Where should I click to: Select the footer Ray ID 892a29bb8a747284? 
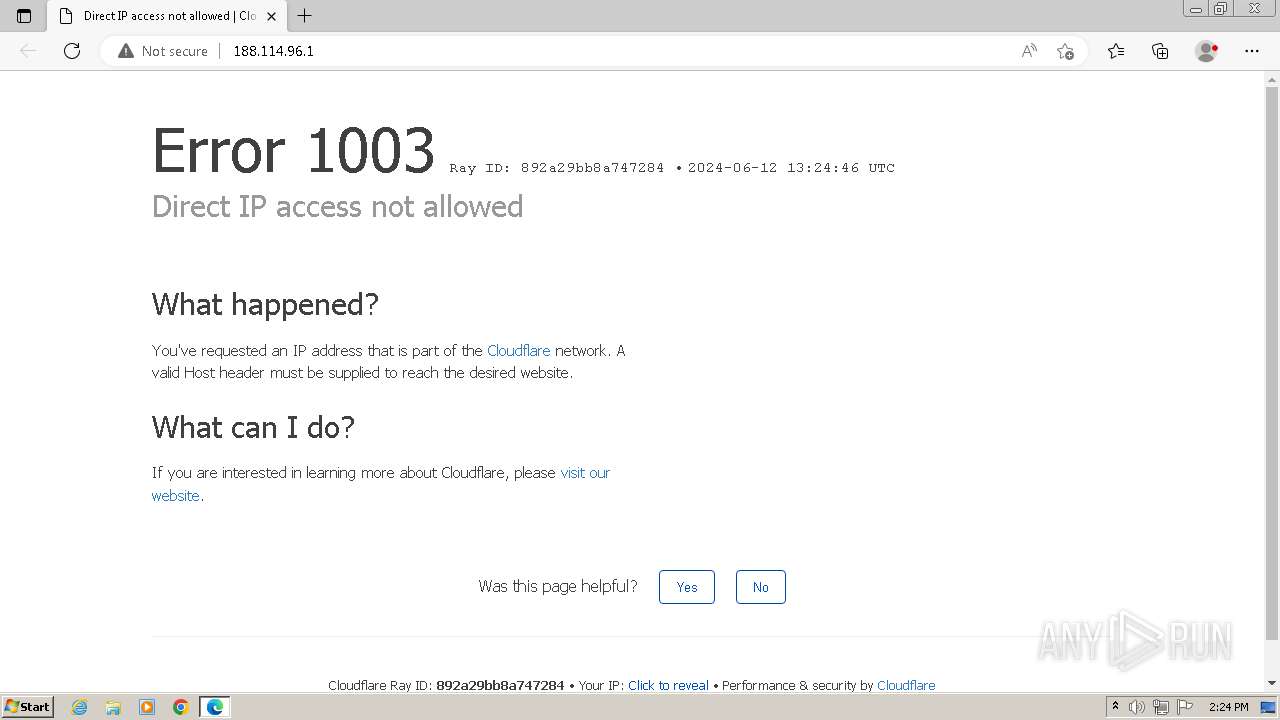click(500, 685)
